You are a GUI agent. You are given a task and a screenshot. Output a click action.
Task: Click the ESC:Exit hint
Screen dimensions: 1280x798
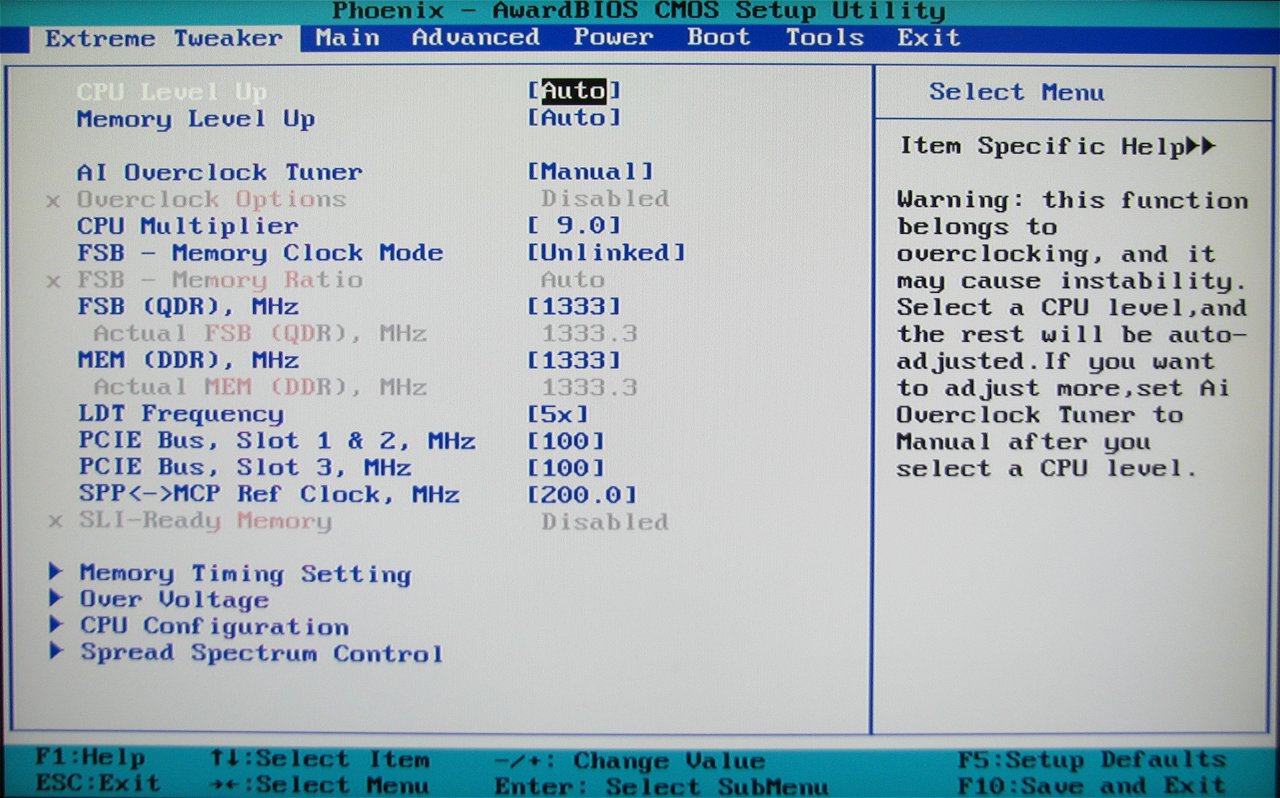97,783
